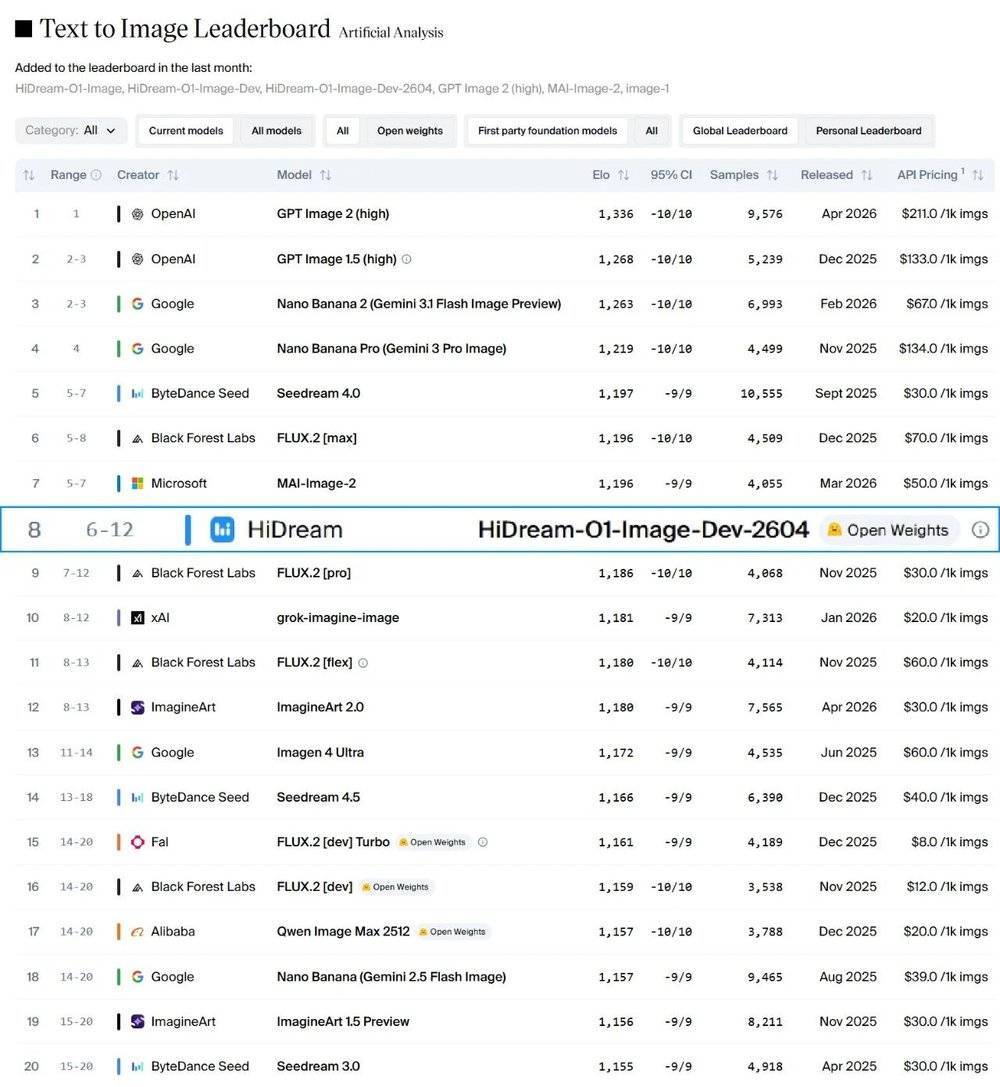
Task: Sort by Released column arrows
Action: click(x=866, y=175)
